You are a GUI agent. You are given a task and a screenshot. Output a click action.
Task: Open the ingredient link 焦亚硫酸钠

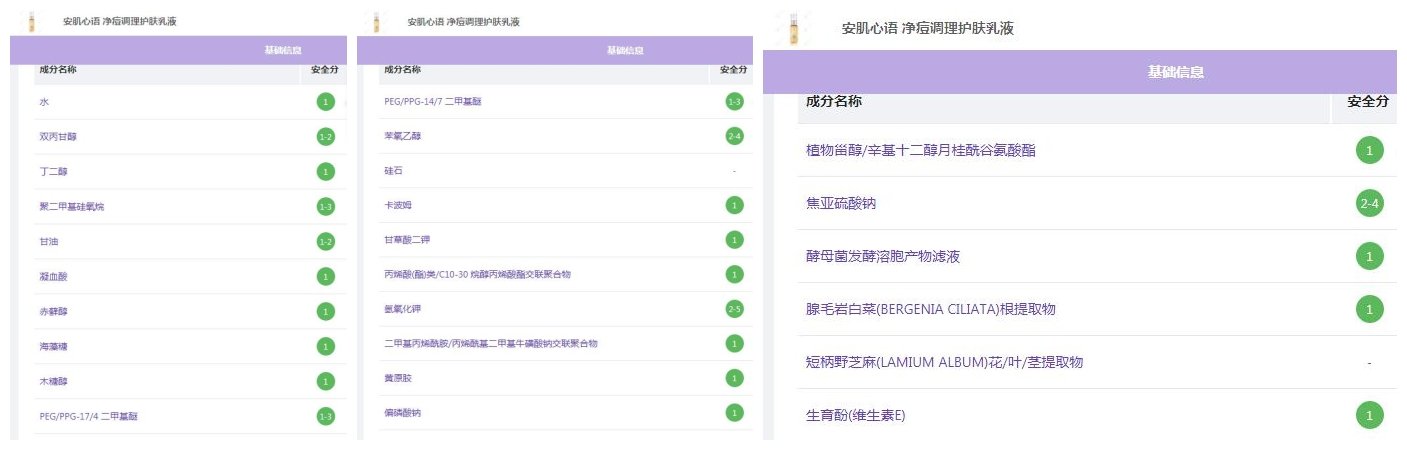840,204
